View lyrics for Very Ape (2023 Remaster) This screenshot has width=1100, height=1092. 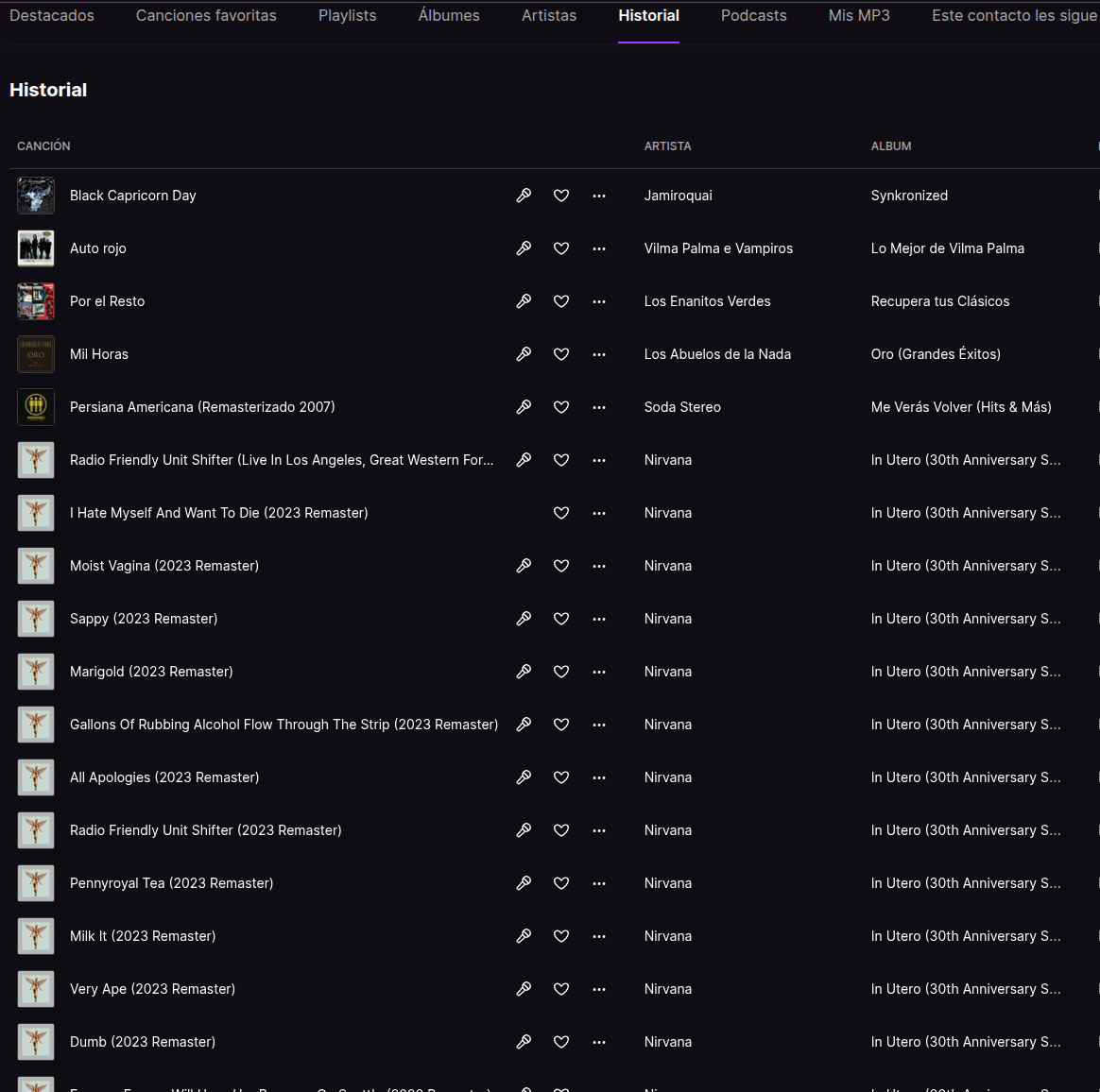(x=524, y=989)
